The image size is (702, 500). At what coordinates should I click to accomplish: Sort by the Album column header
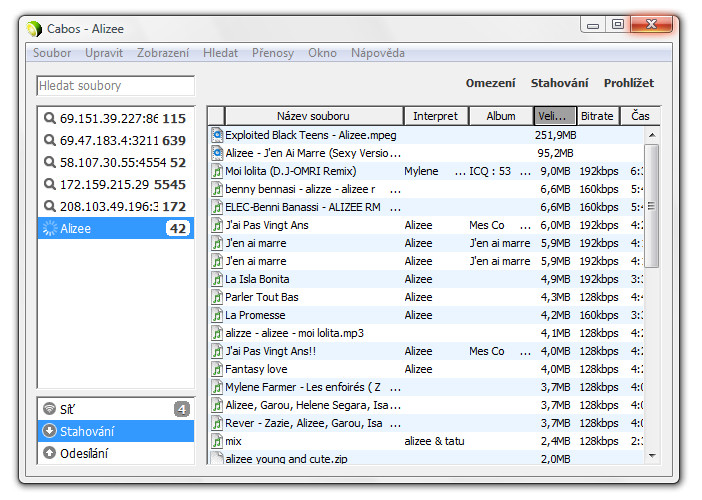pyautogui.click(x=501, y=116)
